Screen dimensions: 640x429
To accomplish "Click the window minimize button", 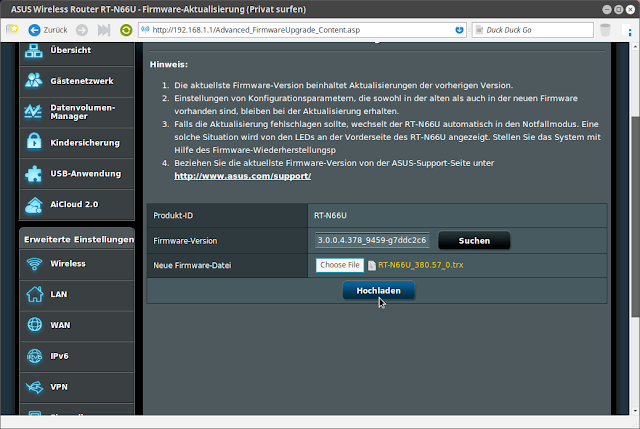I will 607,9.
